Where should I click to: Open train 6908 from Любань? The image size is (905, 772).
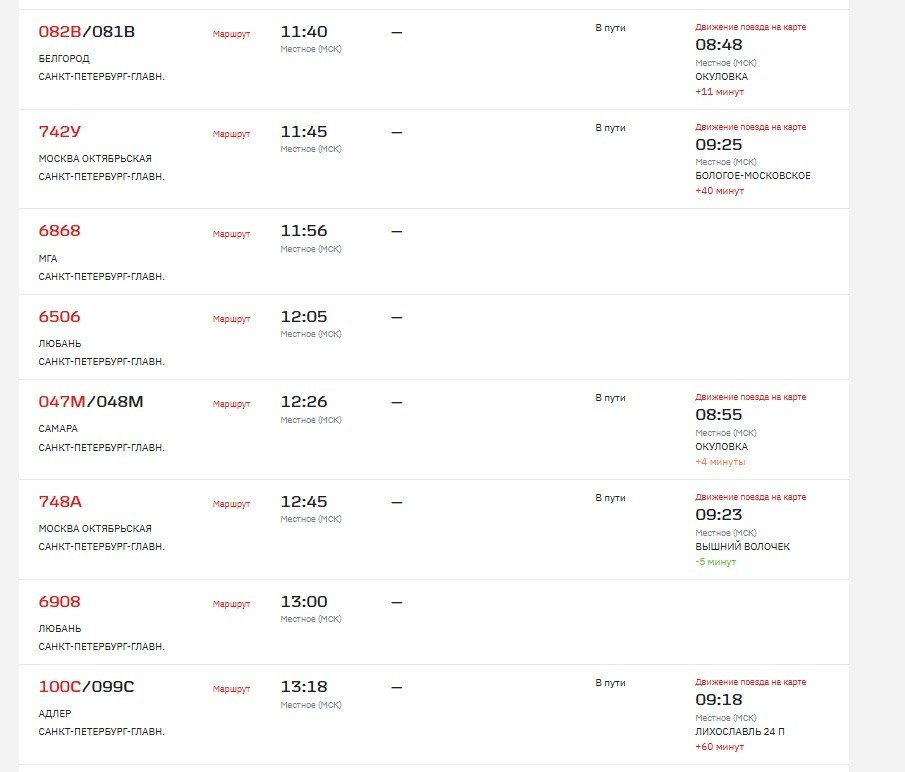pos(59,602)
